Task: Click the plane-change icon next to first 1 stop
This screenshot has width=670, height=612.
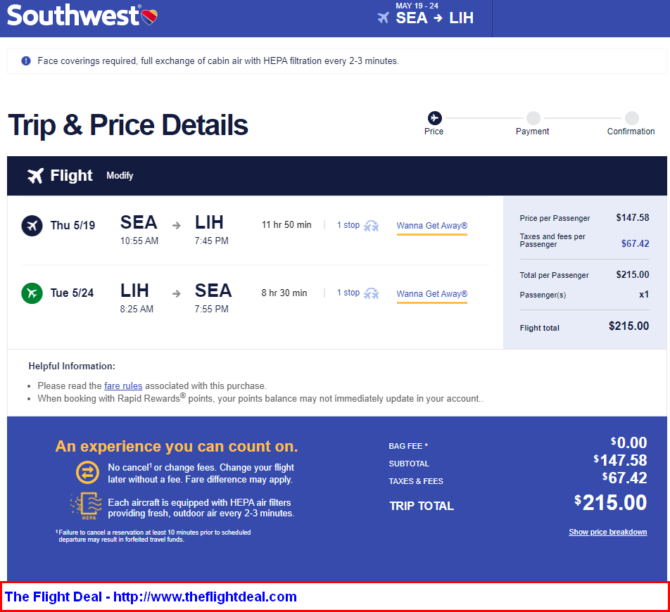Action: click(371, 226)
